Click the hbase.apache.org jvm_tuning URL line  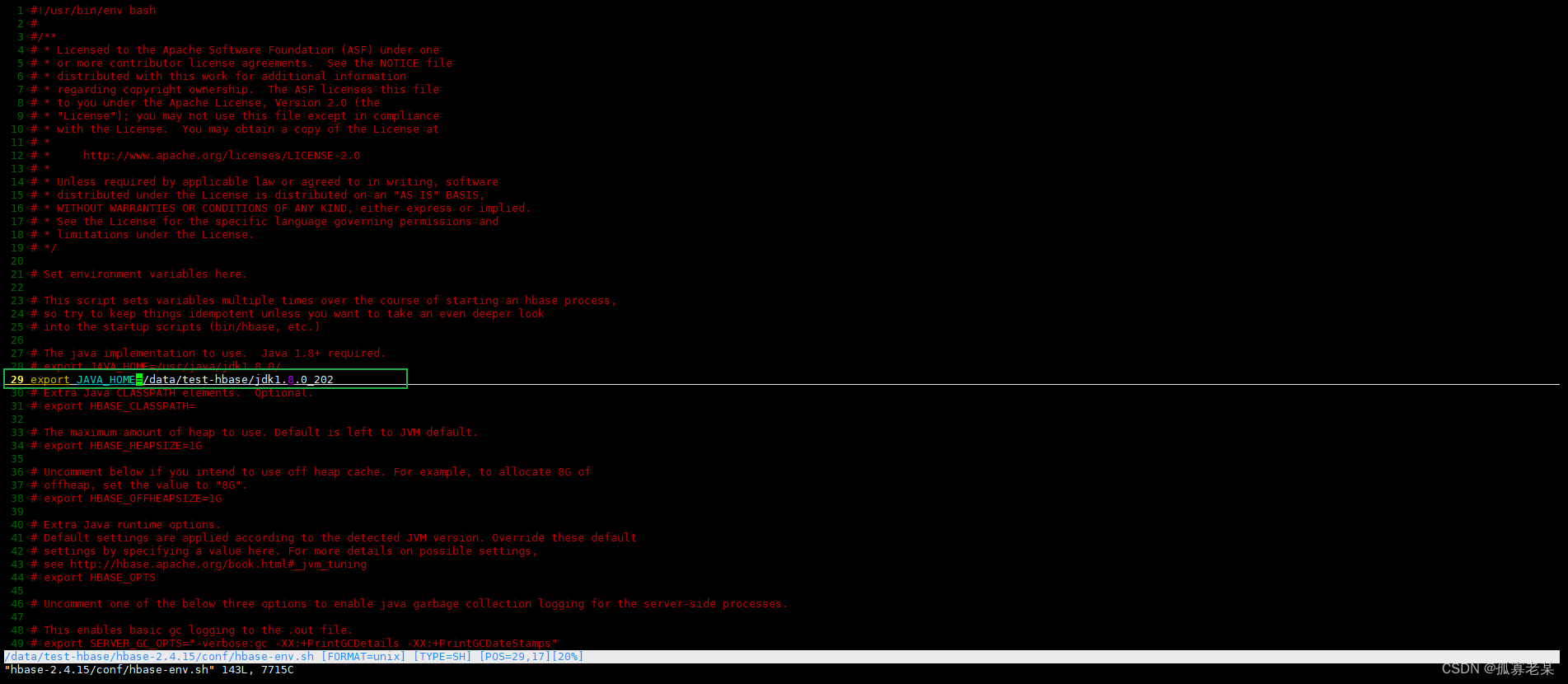pos(199,564)
